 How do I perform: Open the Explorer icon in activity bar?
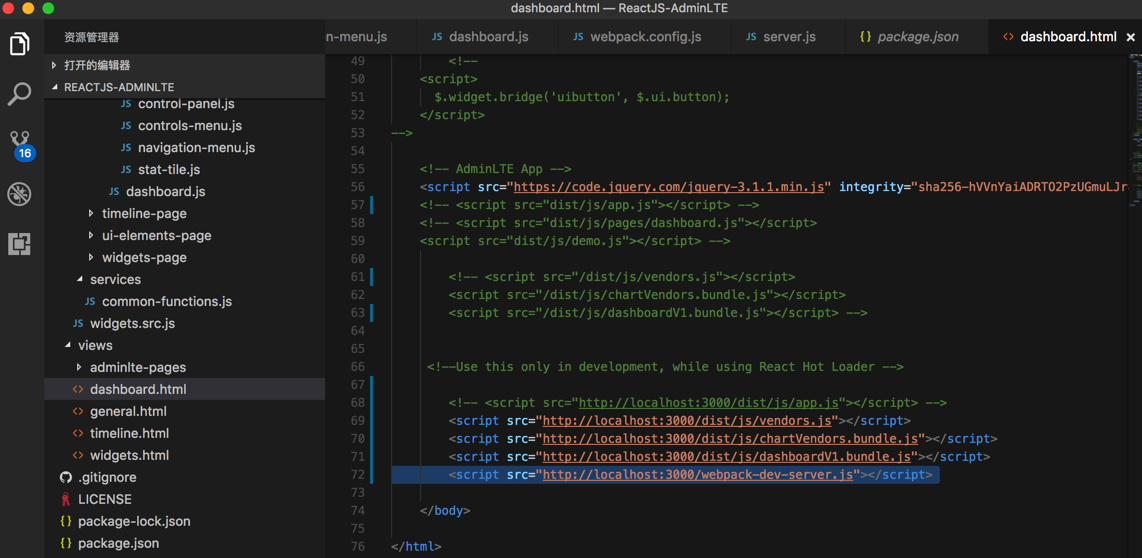pos(20,44)
